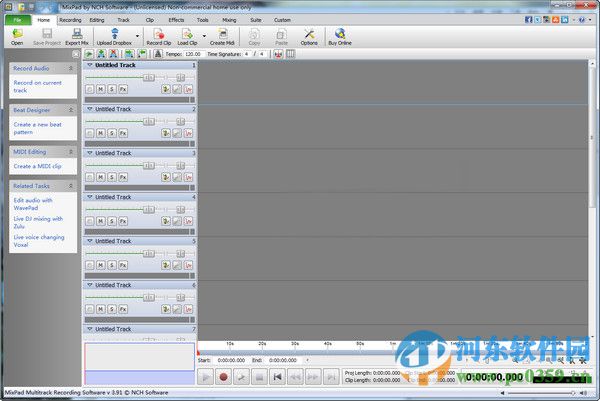
Task: Open Upload Dropbox dropdown arrow
Action: point(137,36)
